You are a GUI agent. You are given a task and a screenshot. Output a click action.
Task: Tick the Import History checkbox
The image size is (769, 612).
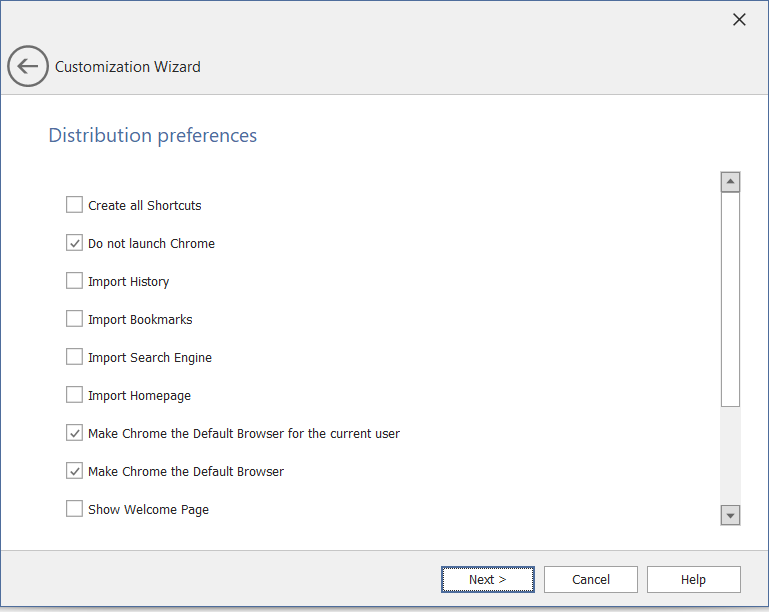tap(75, 281)
